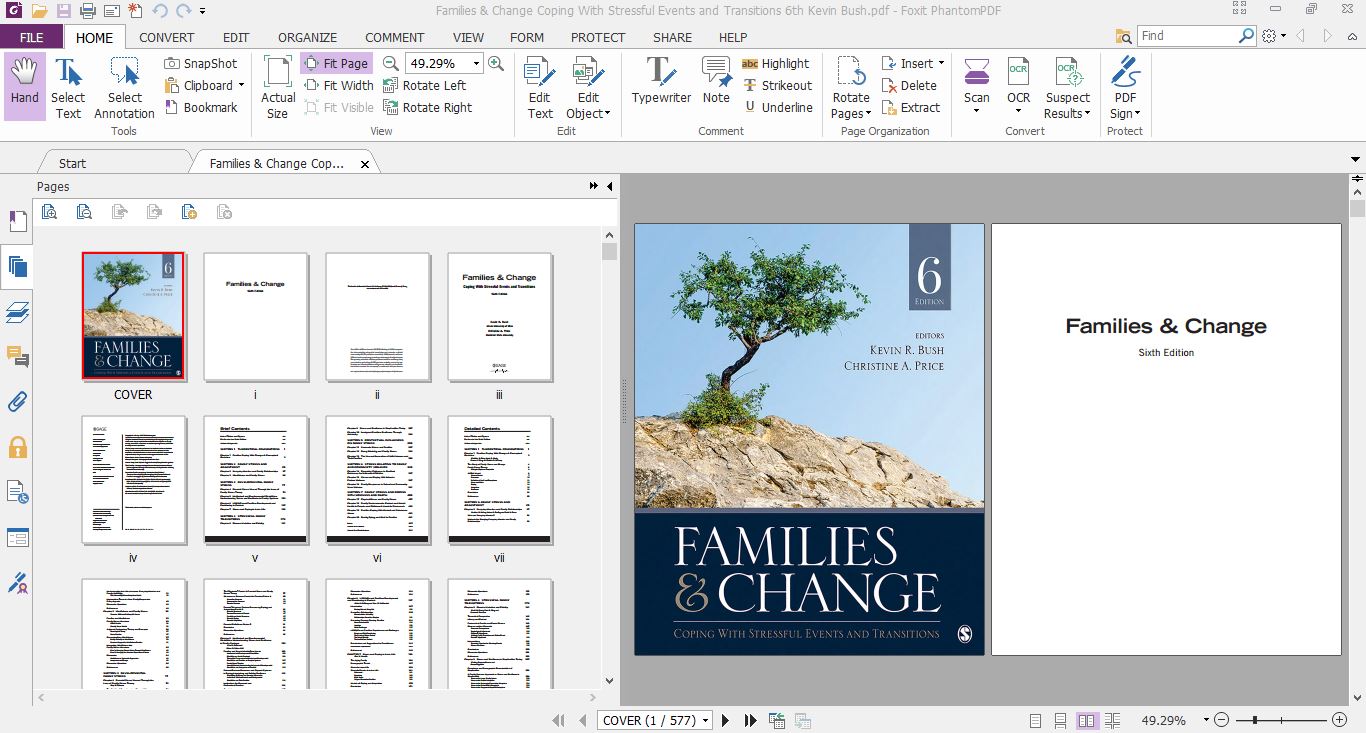This screenshot has width=1366, height=733.
Task: Click the zoom out magnifier in ribbon
Action: [x=391, y=63]
